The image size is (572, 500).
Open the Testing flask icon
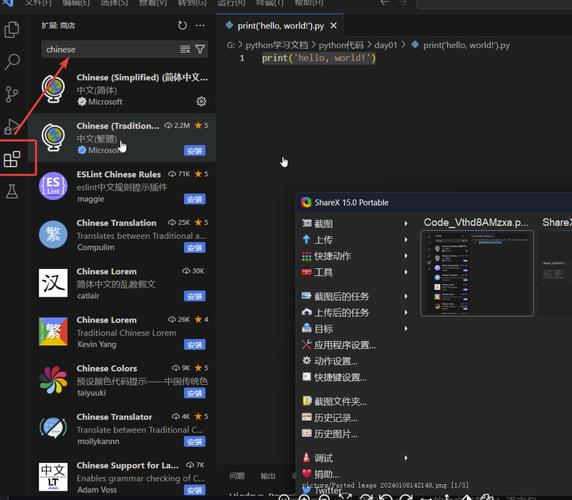pos(12,191)
